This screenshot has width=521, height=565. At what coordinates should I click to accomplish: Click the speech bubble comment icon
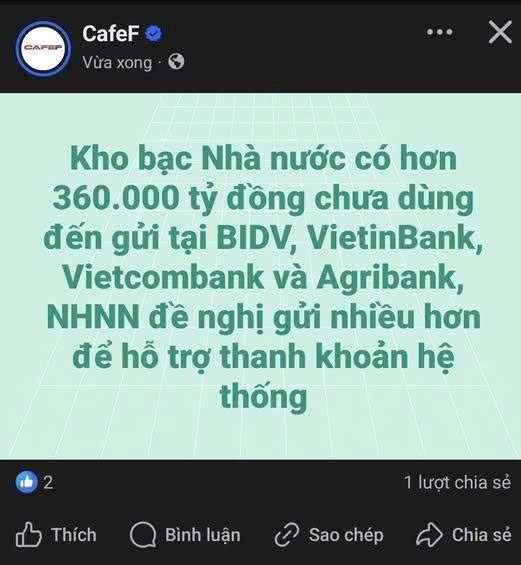143,535
